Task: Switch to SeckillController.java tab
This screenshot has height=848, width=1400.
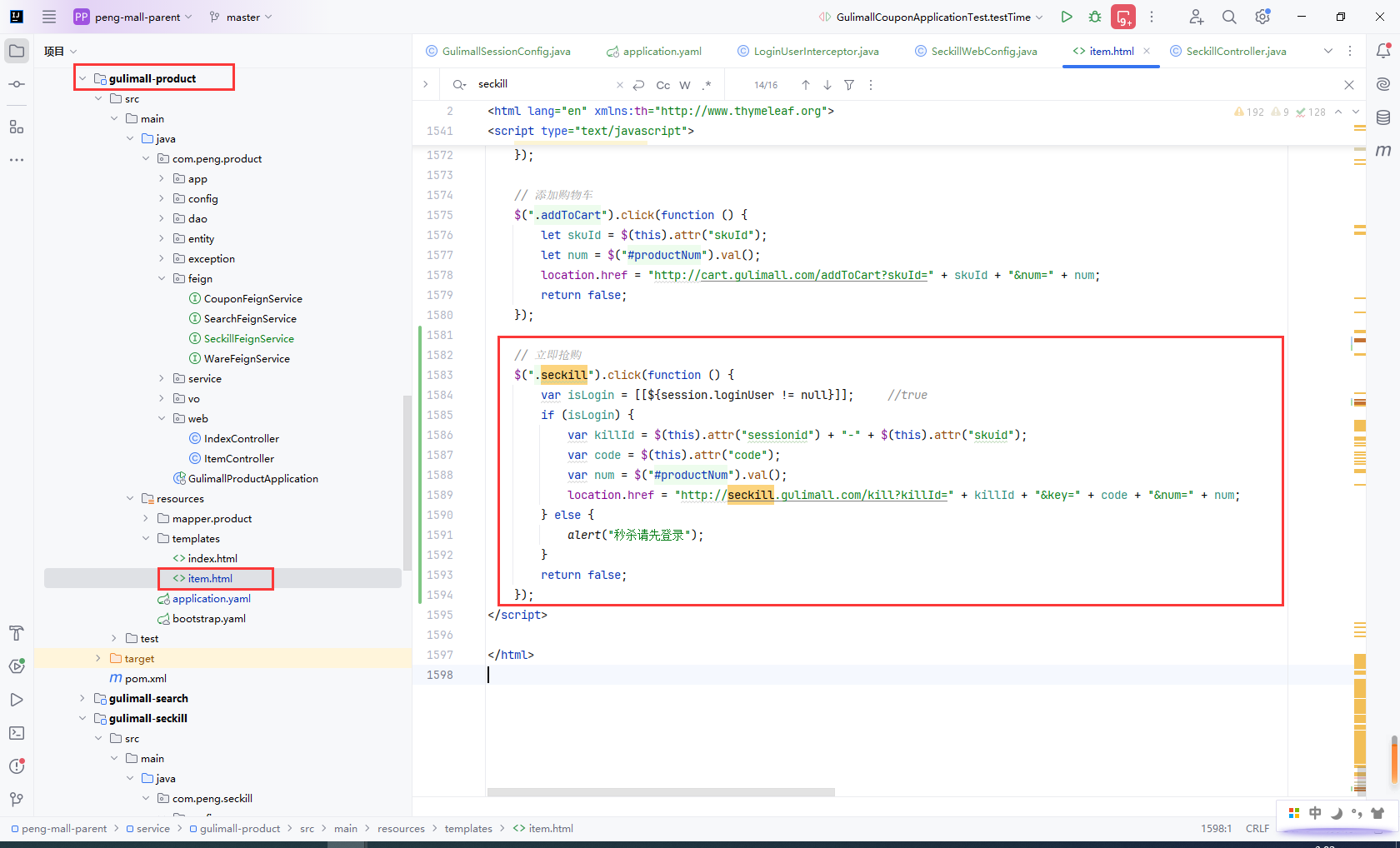Action: pyautogui.click(x=1228, y=51)
